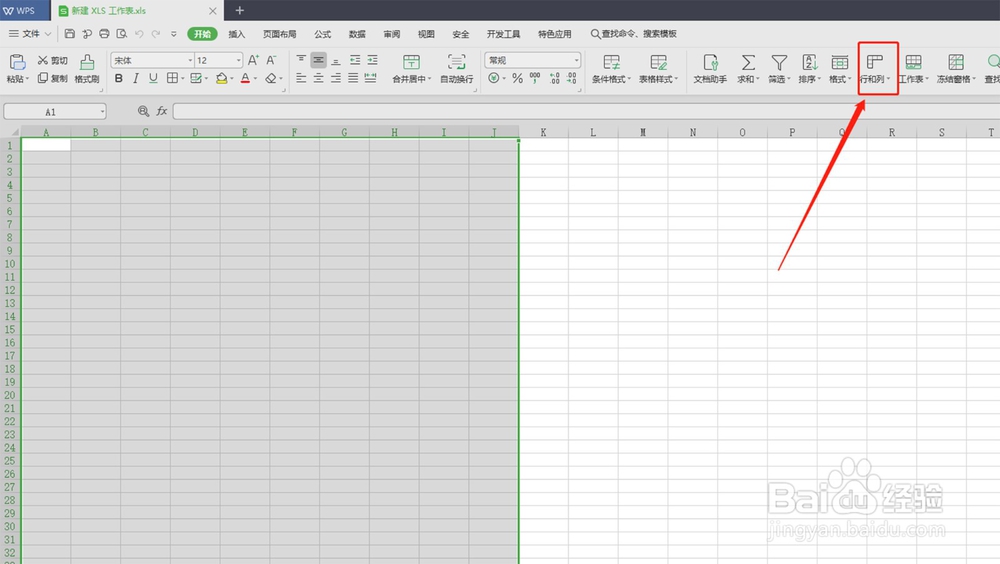Toggle top vertical alignment
The image size is (1000, 564).
point(301,60)
